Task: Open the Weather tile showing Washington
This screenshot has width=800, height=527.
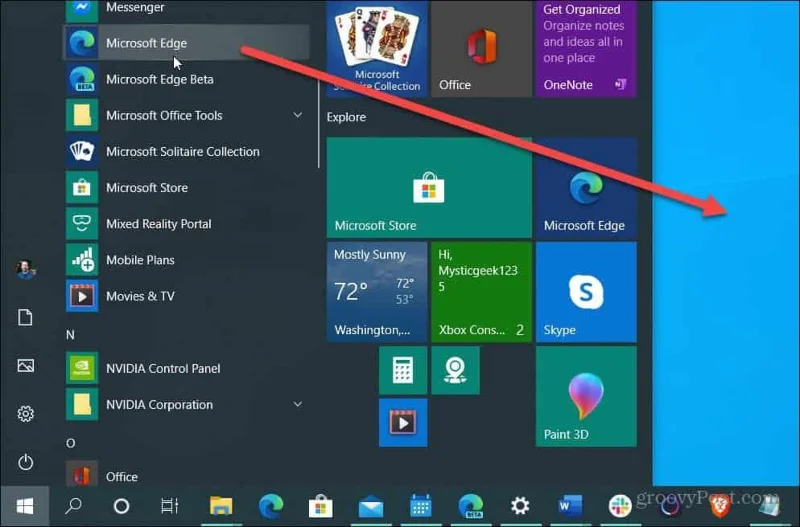Action: click(377, 292)
